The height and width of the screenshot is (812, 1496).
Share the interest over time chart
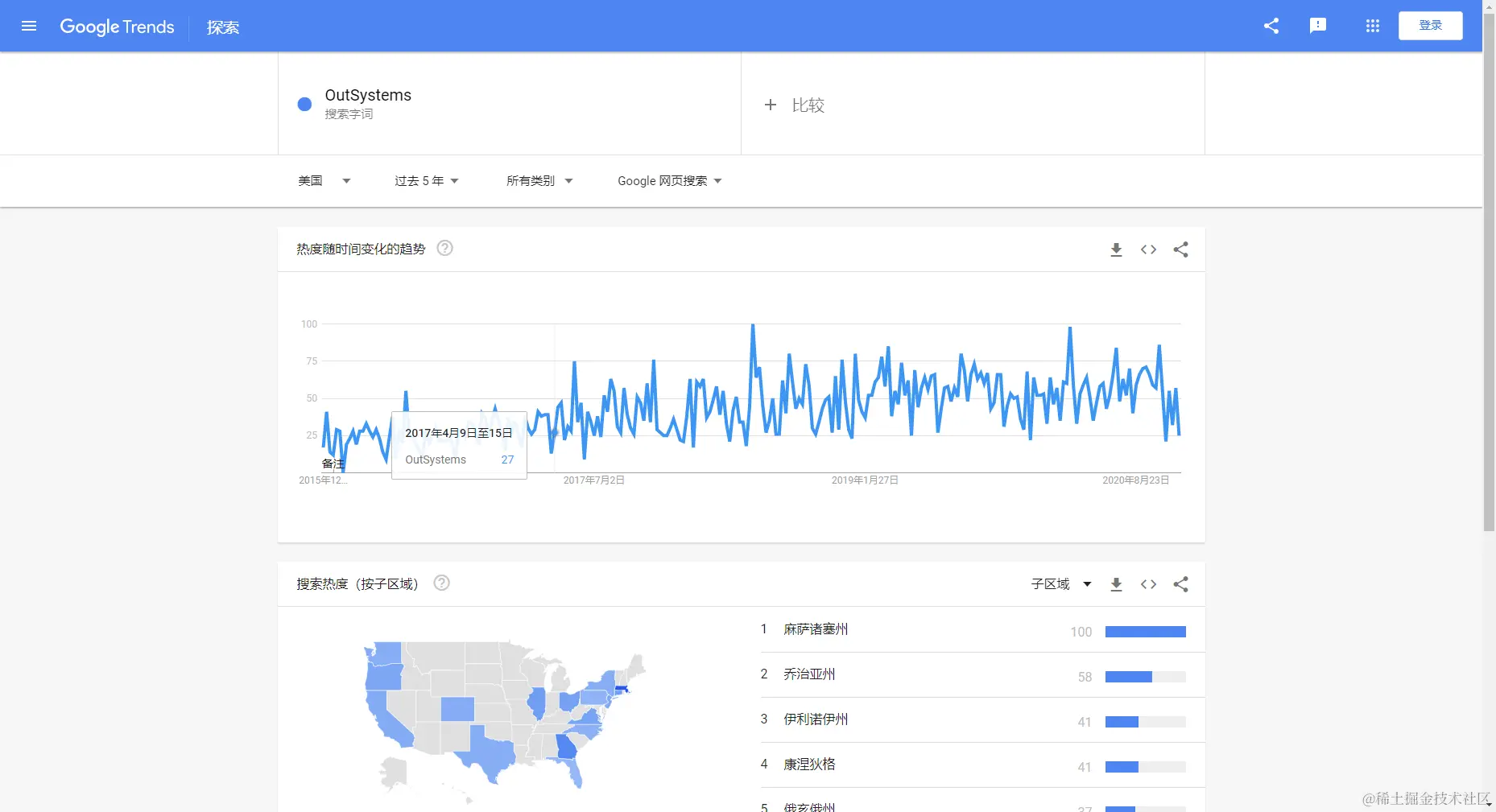1180,249
